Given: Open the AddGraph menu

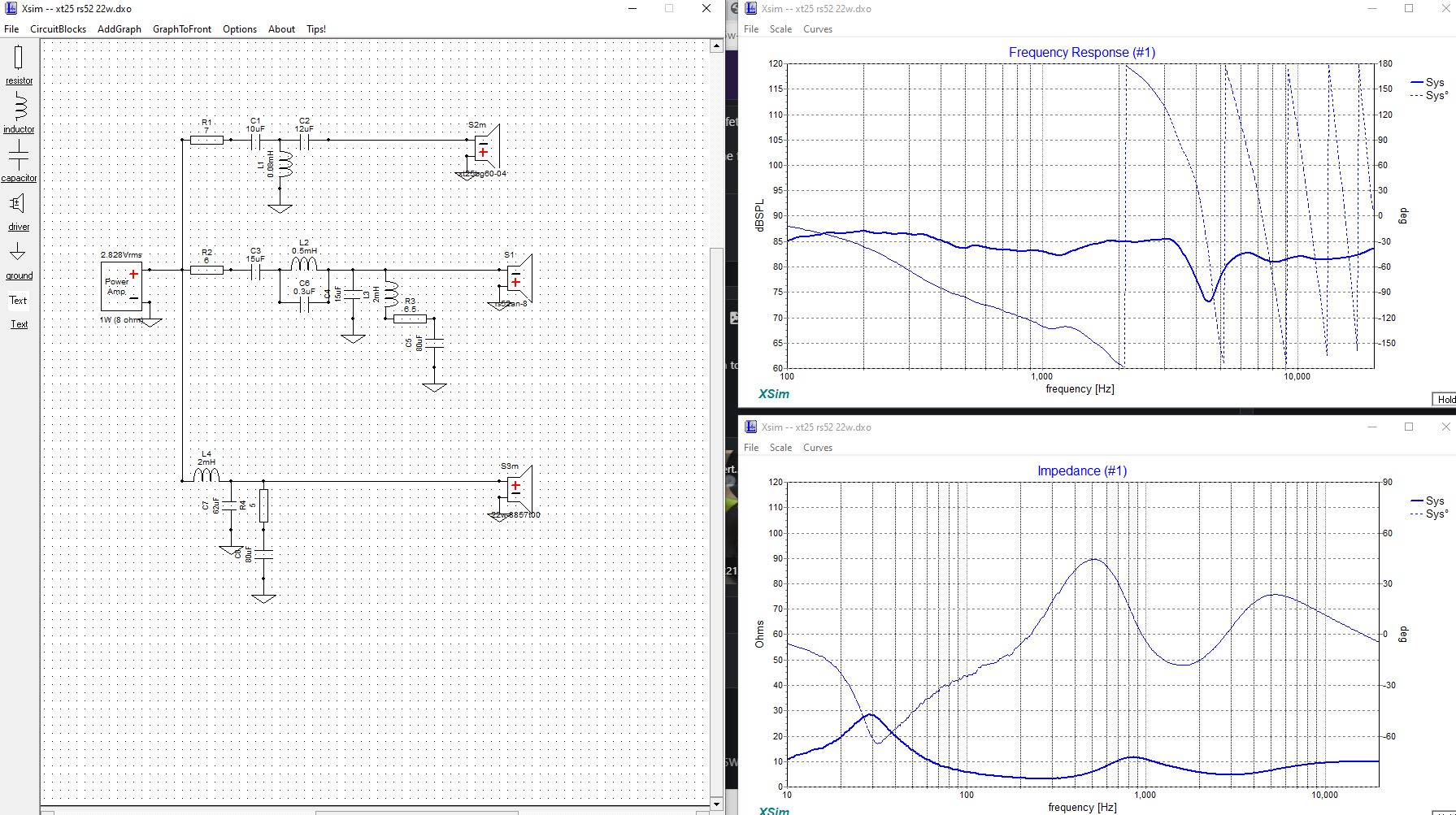Looking at the screenshot, I should tap(120, 29).
